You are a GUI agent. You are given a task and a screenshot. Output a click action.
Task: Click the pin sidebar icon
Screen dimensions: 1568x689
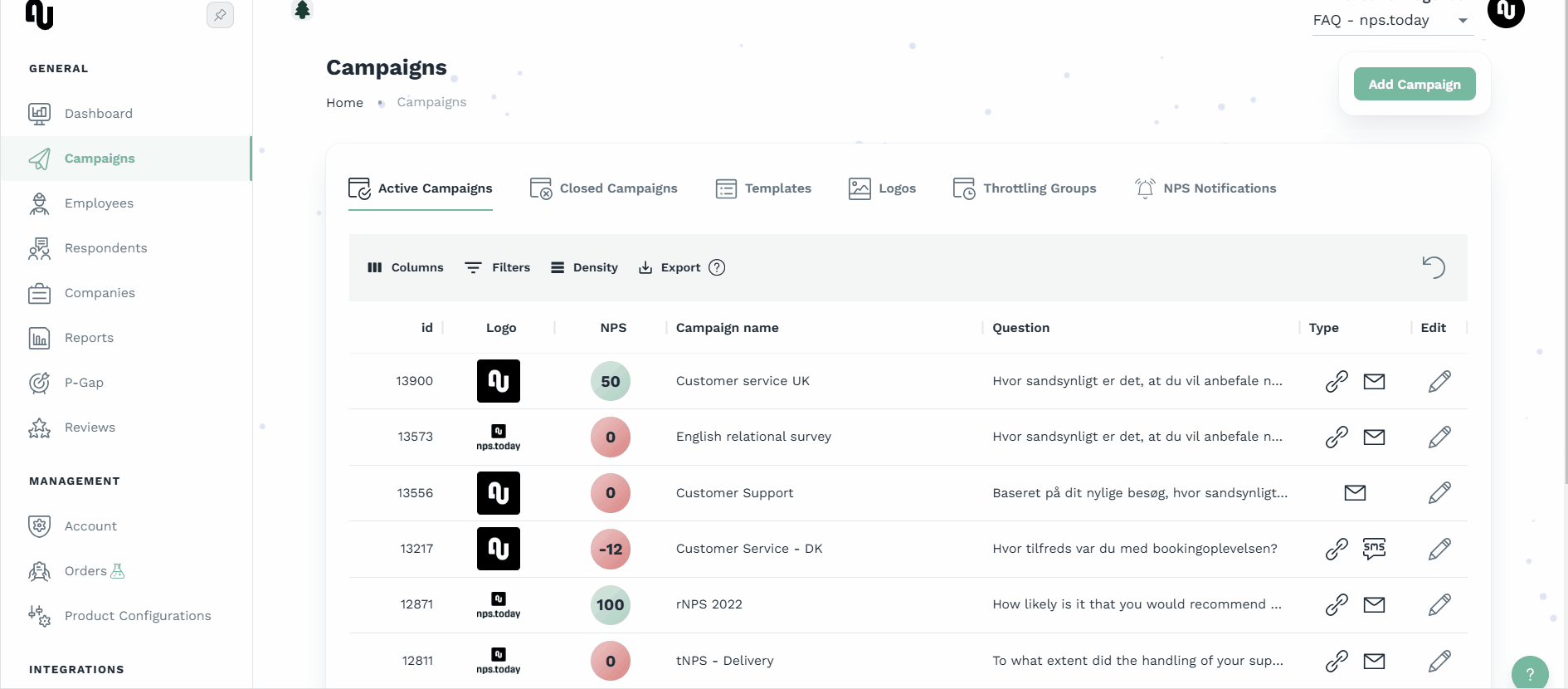tap(220, 15)
